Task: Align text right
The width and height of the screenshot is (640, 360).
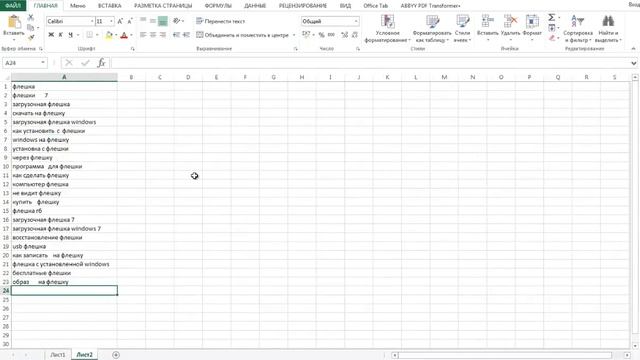Action: tap(162, 35)
